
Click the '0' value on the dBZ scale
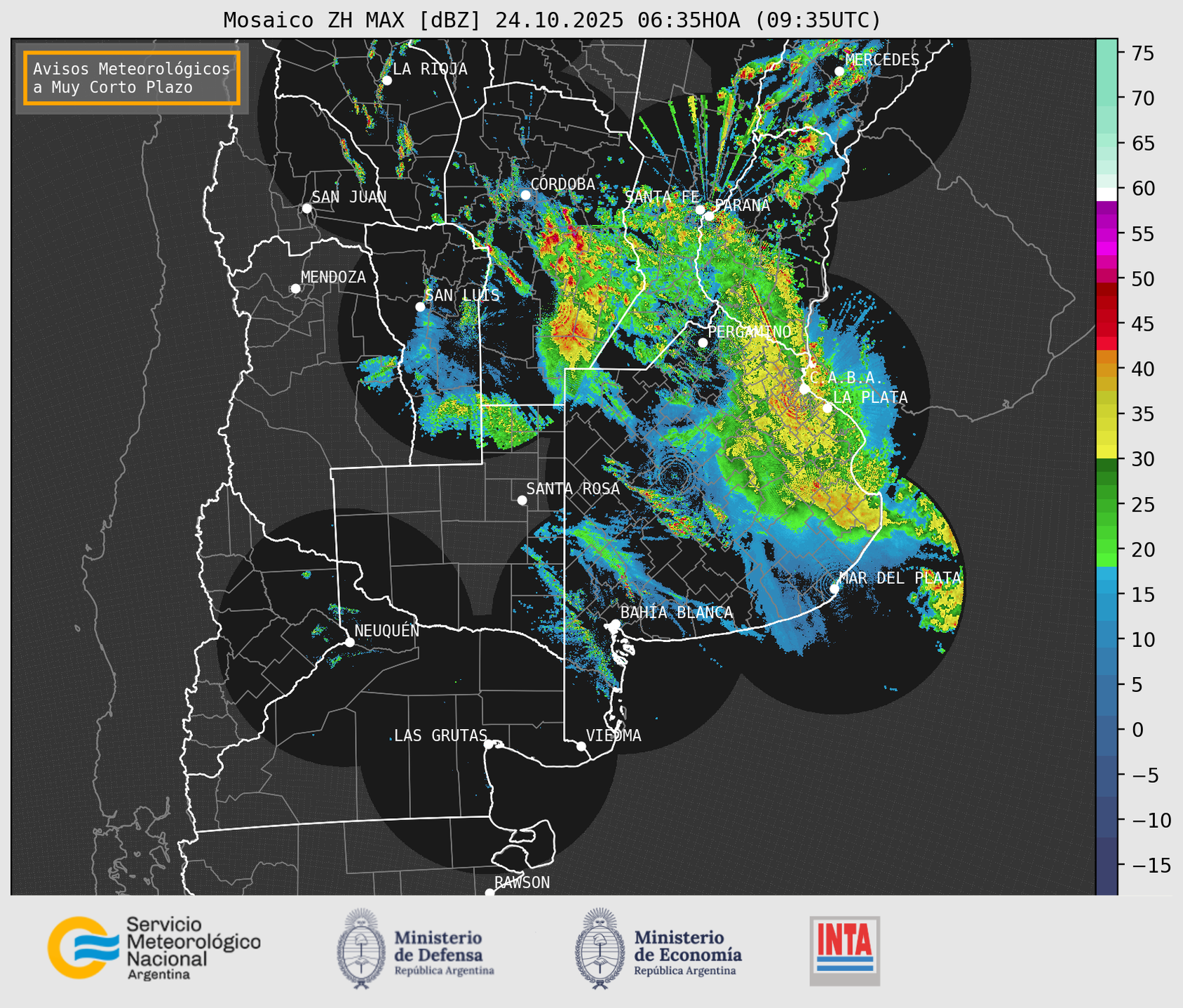(1137, 730)
